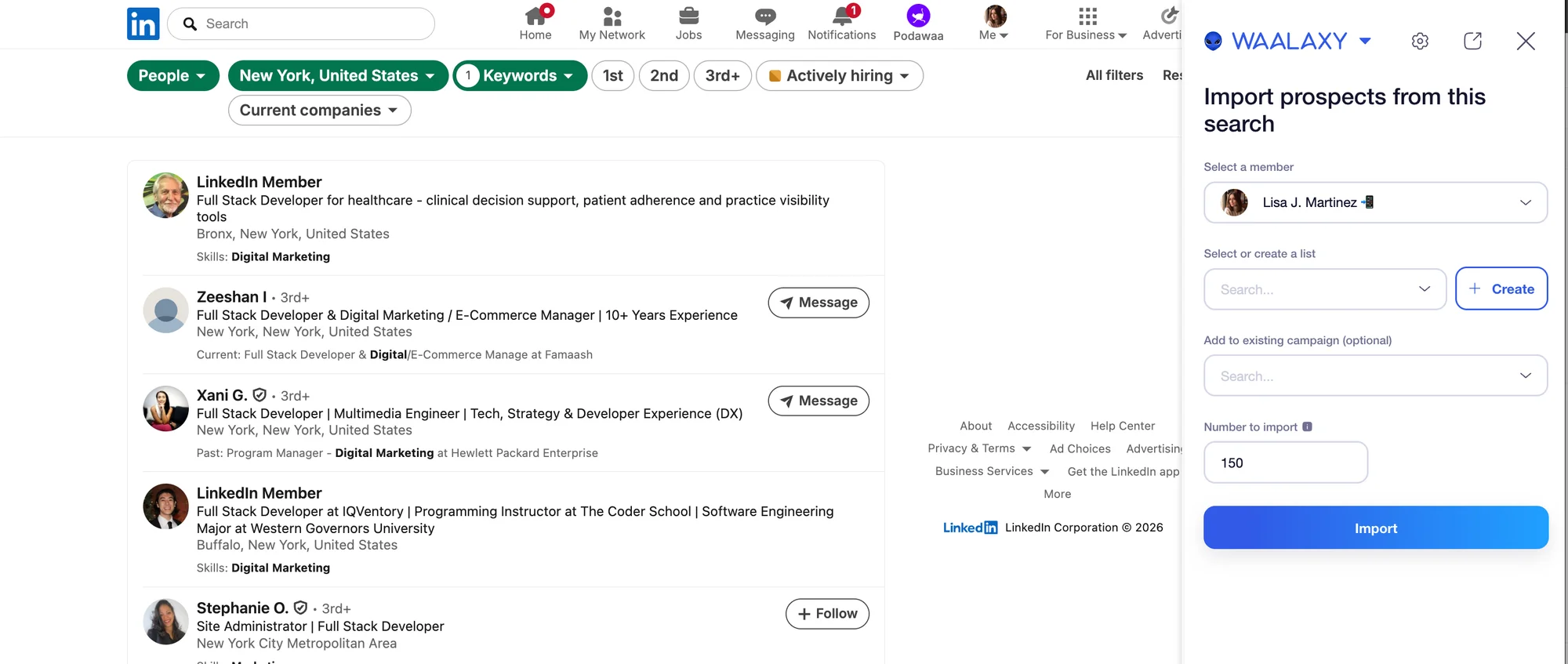
Task: Open Add to existing campaign dropdown
Action: pos(1376,376)
